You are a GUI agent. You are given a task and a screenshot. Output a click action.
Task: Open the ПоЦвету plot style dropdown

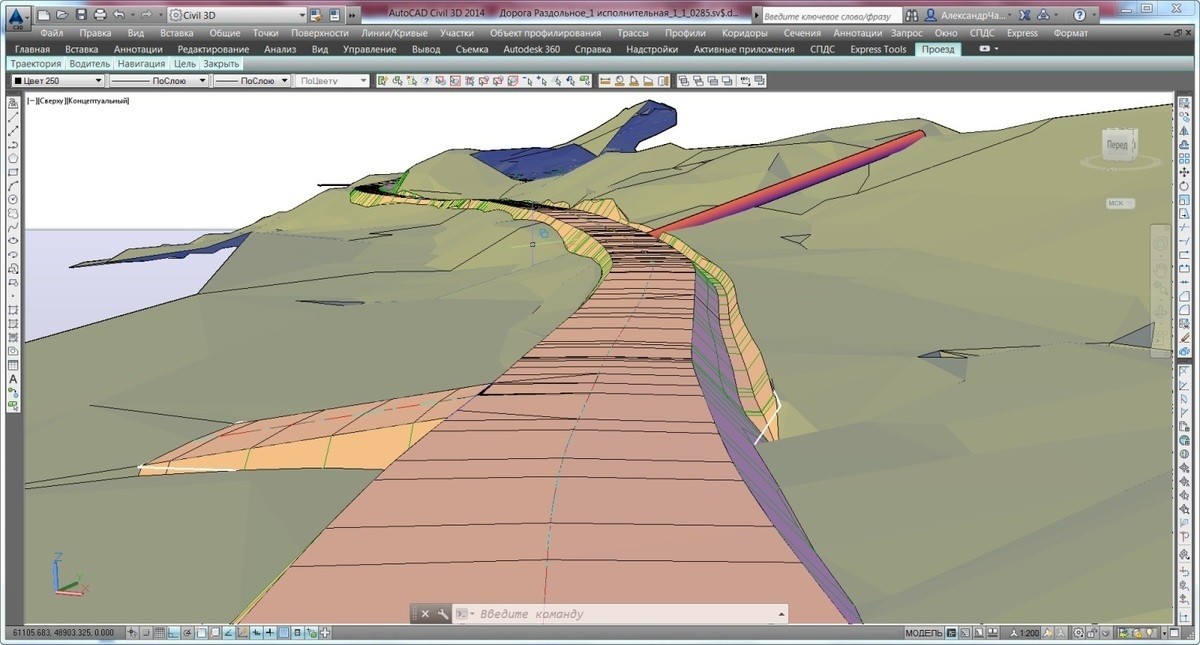pyautogui.click(x=363, y=80)
